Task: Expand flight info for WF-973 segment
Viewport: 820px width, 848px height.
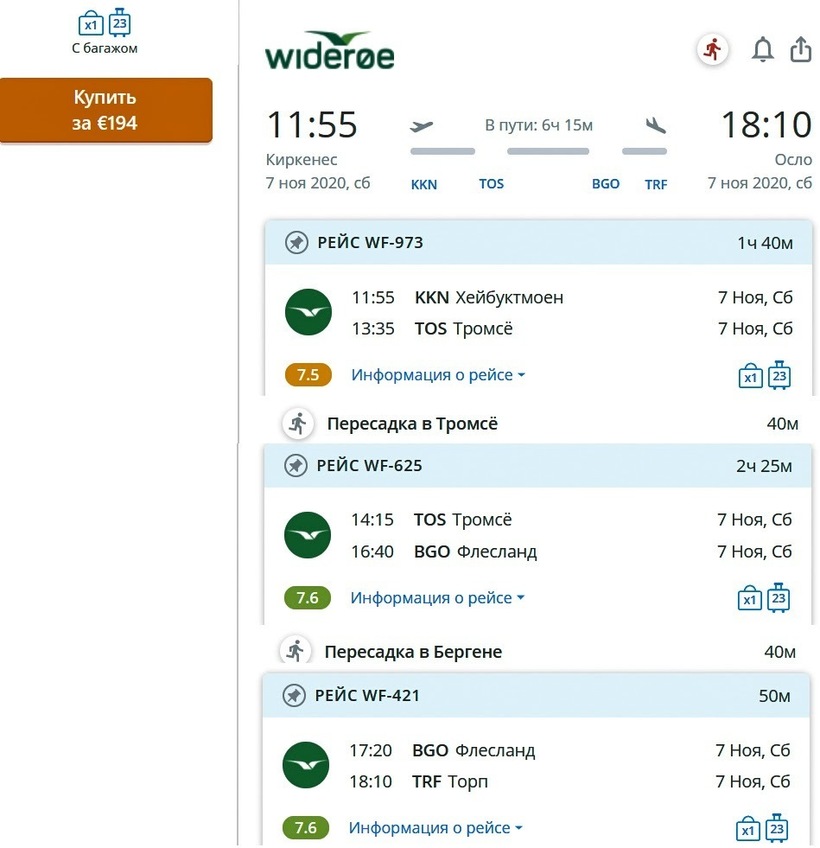Action: pos(438,375)
